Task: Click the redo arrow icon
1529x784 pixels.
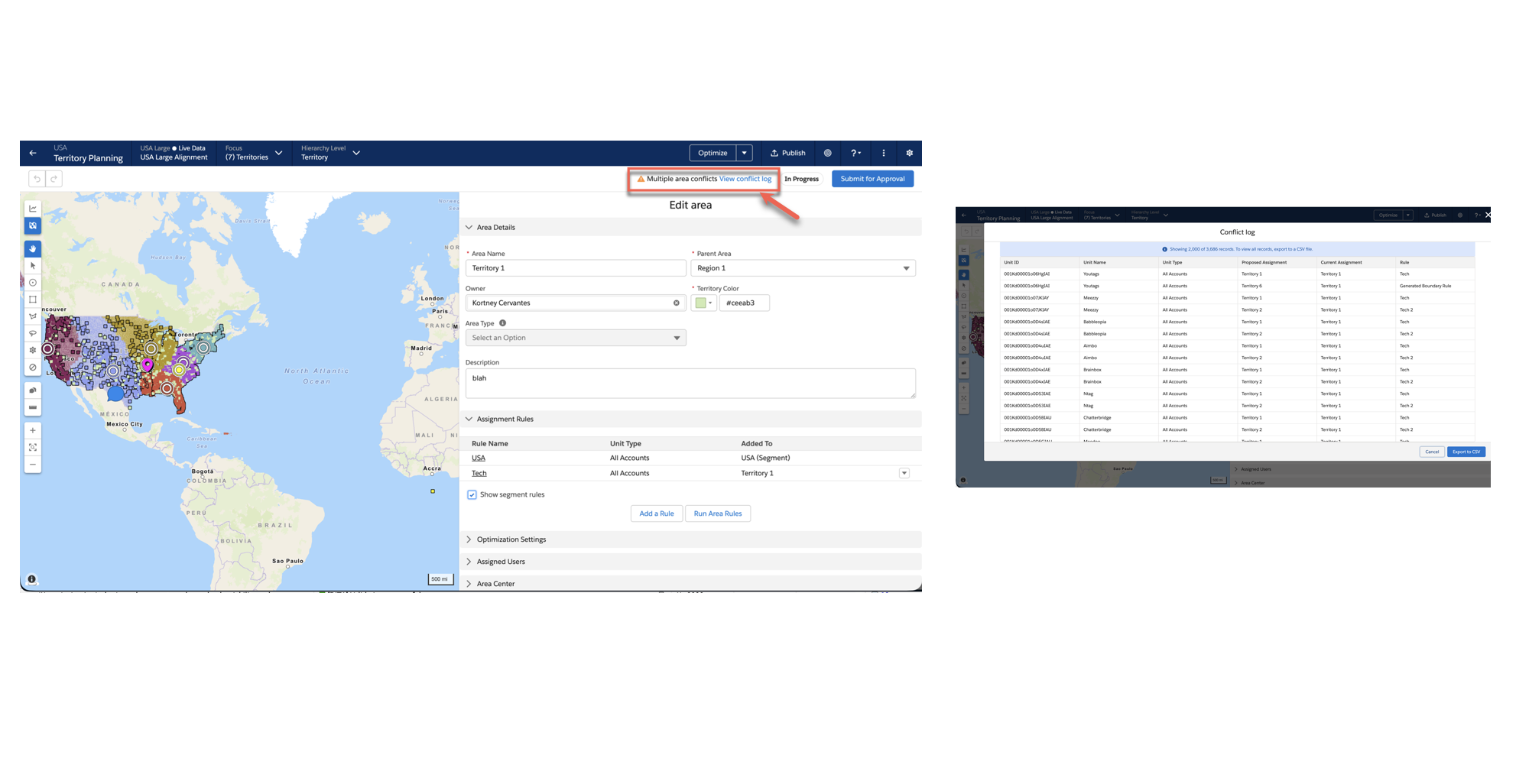Action: coord(54,179)
